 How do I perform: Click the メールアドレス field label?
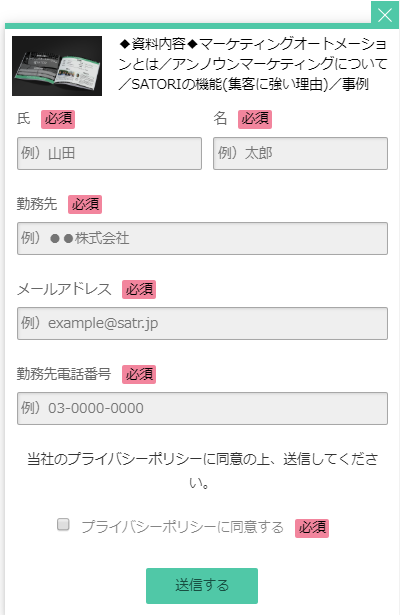64,289
